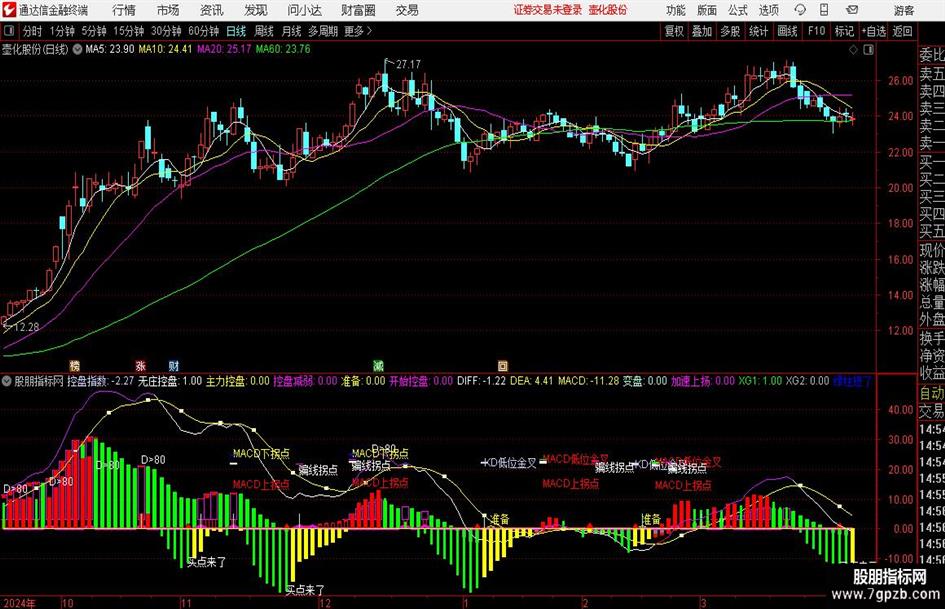The width and height of the screenshot is (945, 609).
Task: Open the 选项 menu
Action: pyautogui.click(x=768, y=10)
